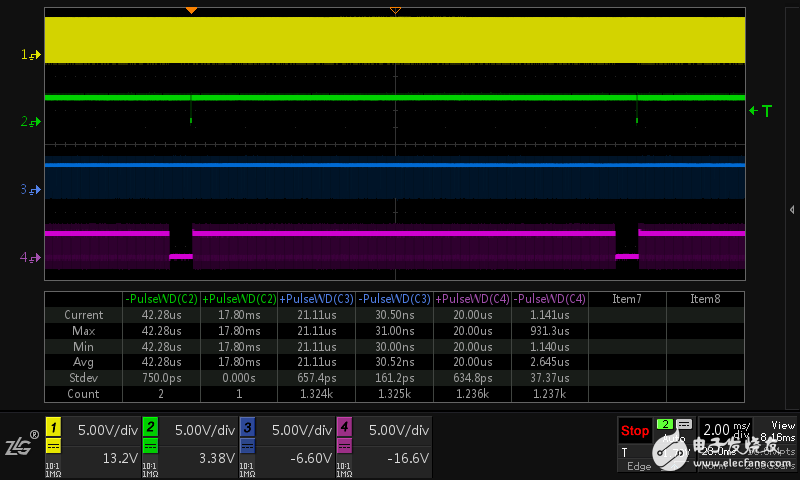Select the -PulseWD(C2) measurement column header
The width and height of the screenshot is (800, 480).
(160, 299)
